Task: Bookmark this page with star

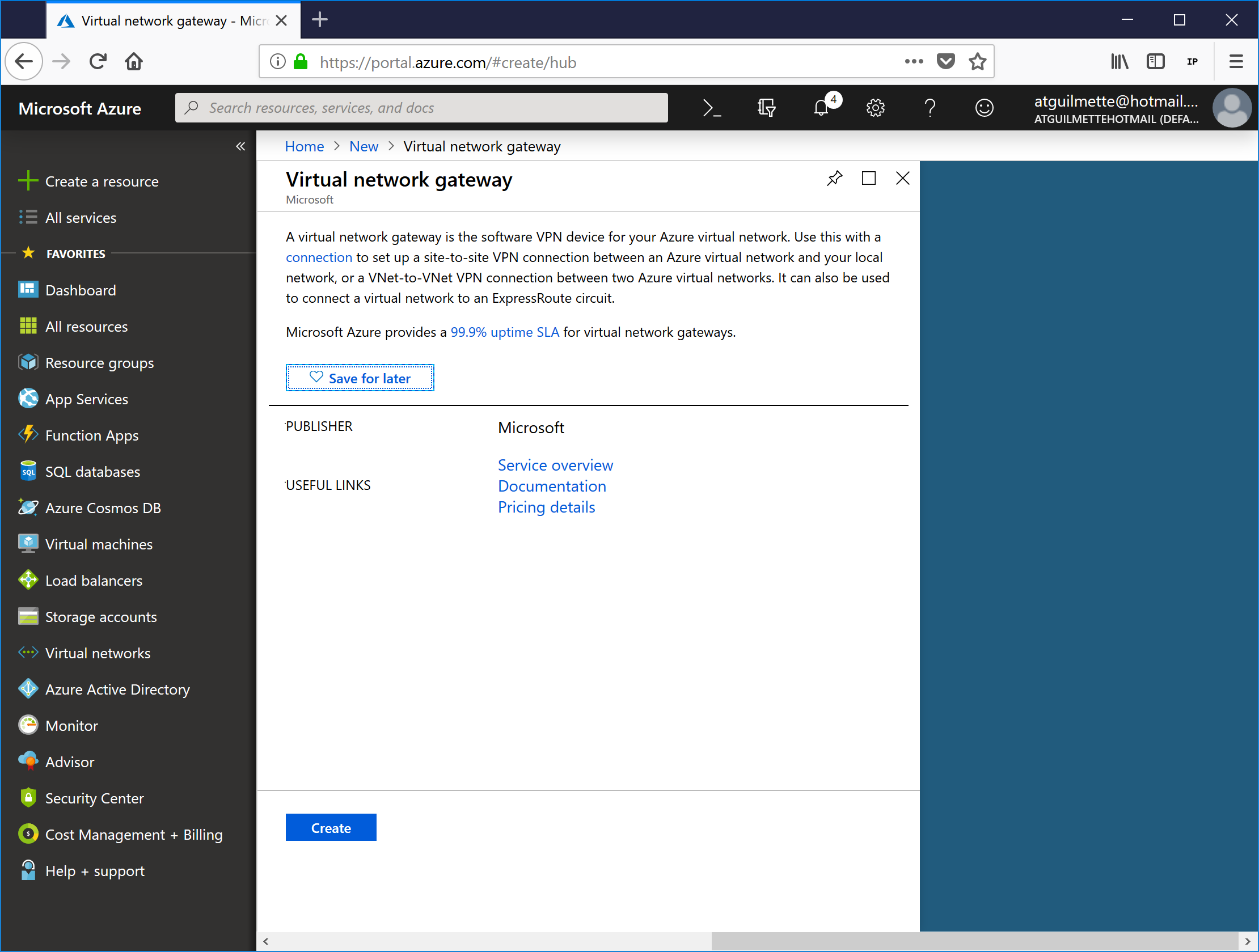Action: coord(977,61)
